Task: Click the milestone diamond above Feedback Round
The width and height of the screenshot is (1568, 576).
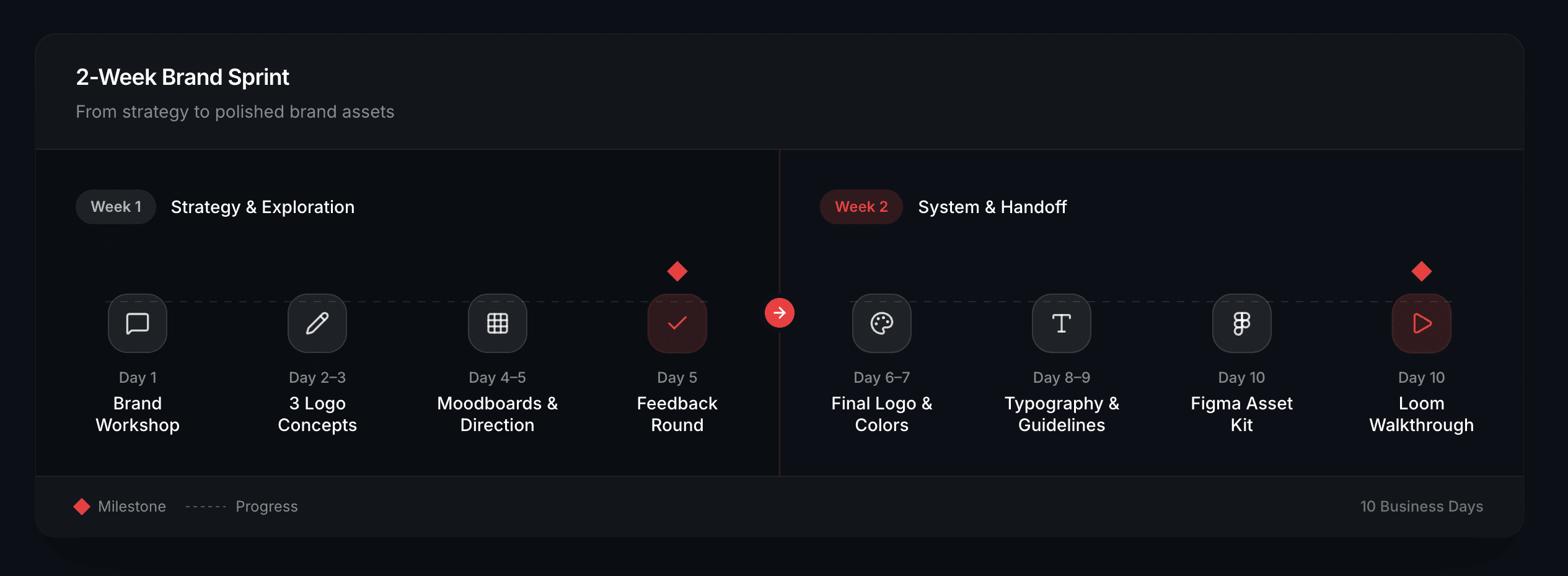Action: pyautogui.click(x=677, y=271)
